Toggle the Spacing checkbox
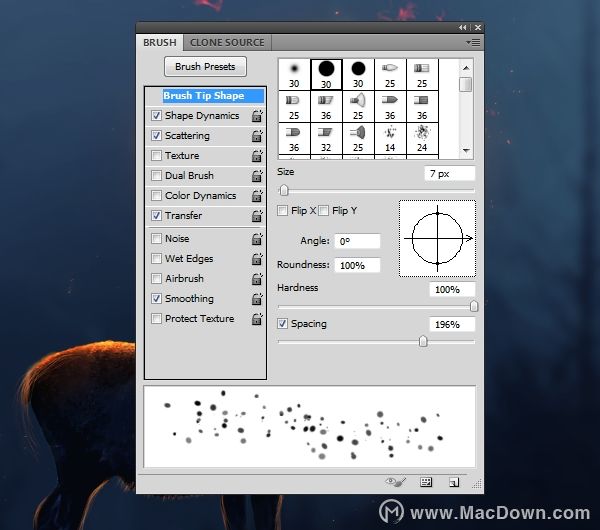 click(282, 324)
